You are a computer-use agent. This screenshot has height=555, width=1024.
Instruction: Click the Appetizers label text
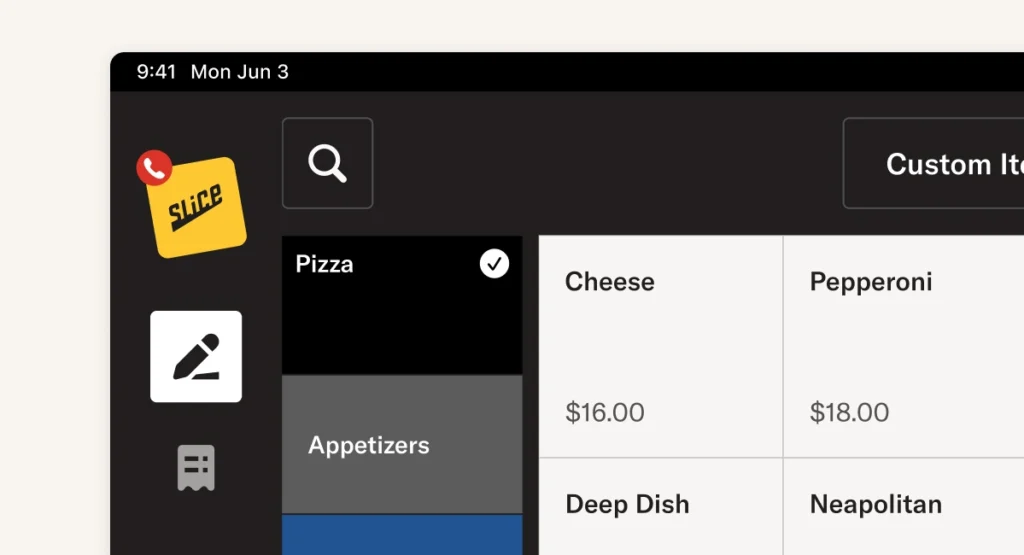click(368, 445)
